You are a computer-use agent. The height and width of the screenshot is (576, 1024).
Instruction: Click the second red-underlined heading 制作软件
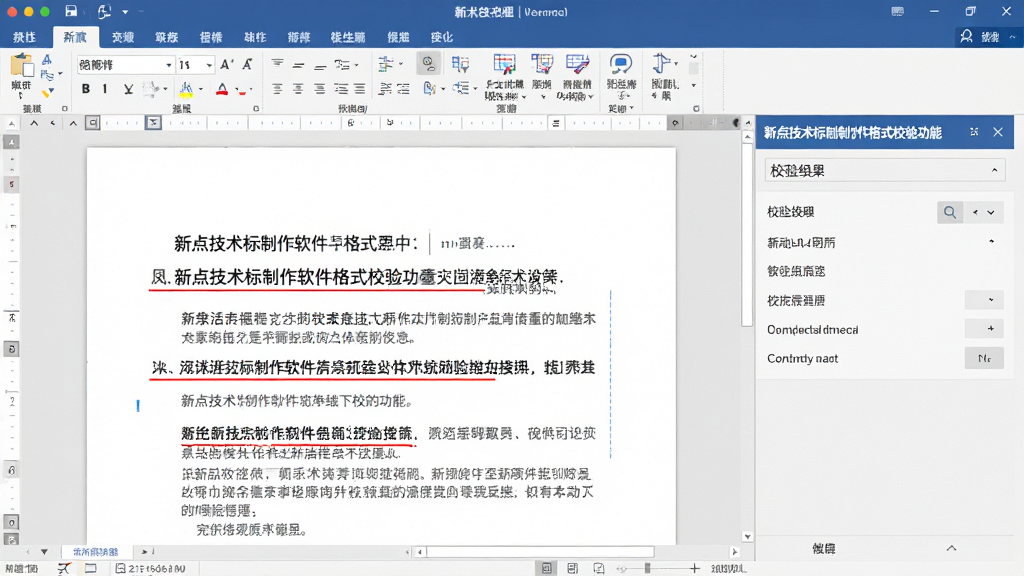[373, 368]
